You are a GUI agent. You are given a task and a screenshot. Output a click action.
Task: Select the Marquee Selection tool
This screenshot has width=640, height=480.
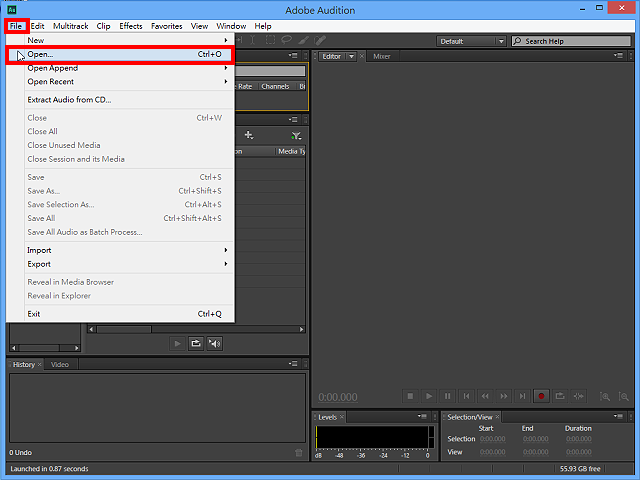270,40
